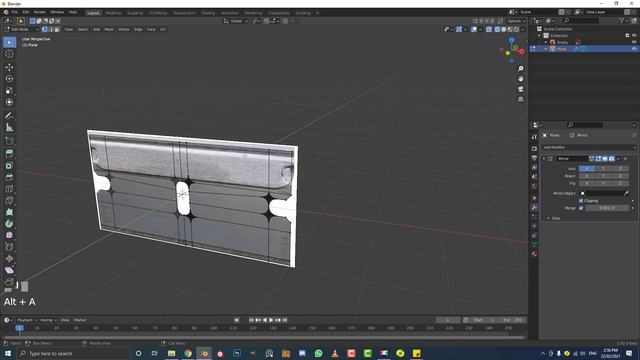Image resolution: width=640 pixels, height=360 pixels.
Task: Hide the Plane object in outliner
Action: tap(634, 49)
